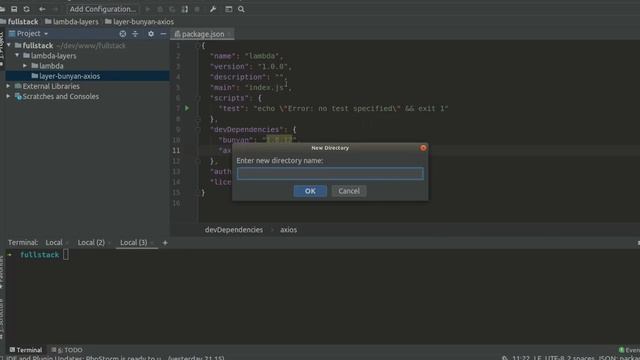Open the TODO tool window tab
This screenshot has height=360, width=640.
[x=67, y=350]
